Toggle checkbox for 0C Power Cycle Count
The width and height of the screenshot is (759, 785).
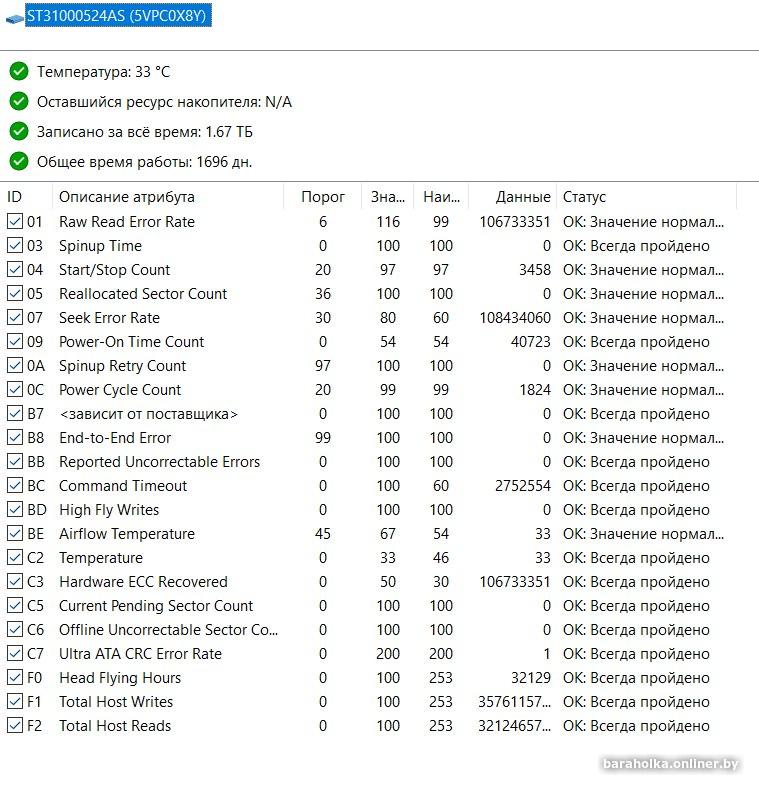coord(15,389)
